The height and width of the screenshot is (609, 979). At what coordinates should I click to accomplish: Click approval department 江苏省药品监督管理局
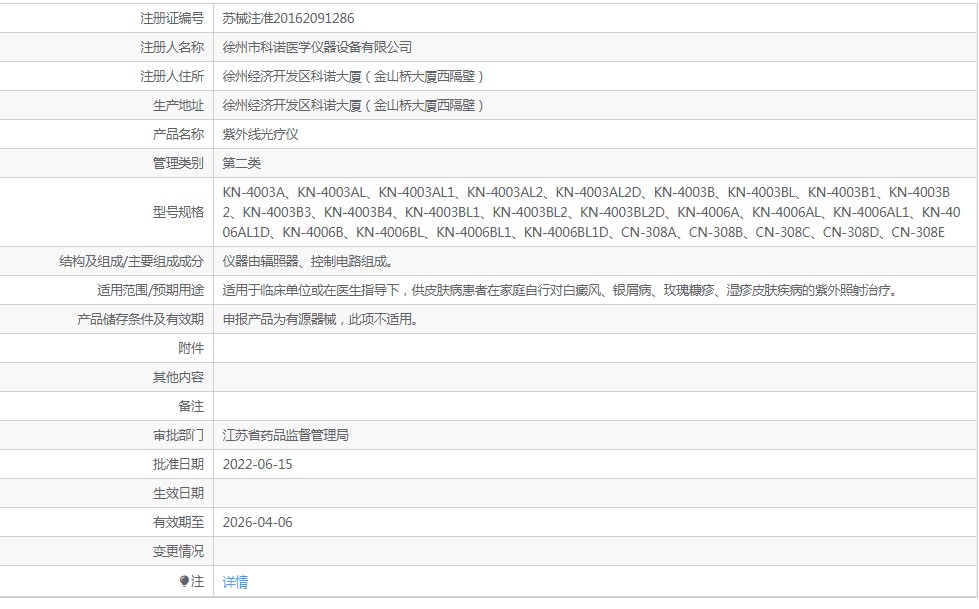coord(285,435)
